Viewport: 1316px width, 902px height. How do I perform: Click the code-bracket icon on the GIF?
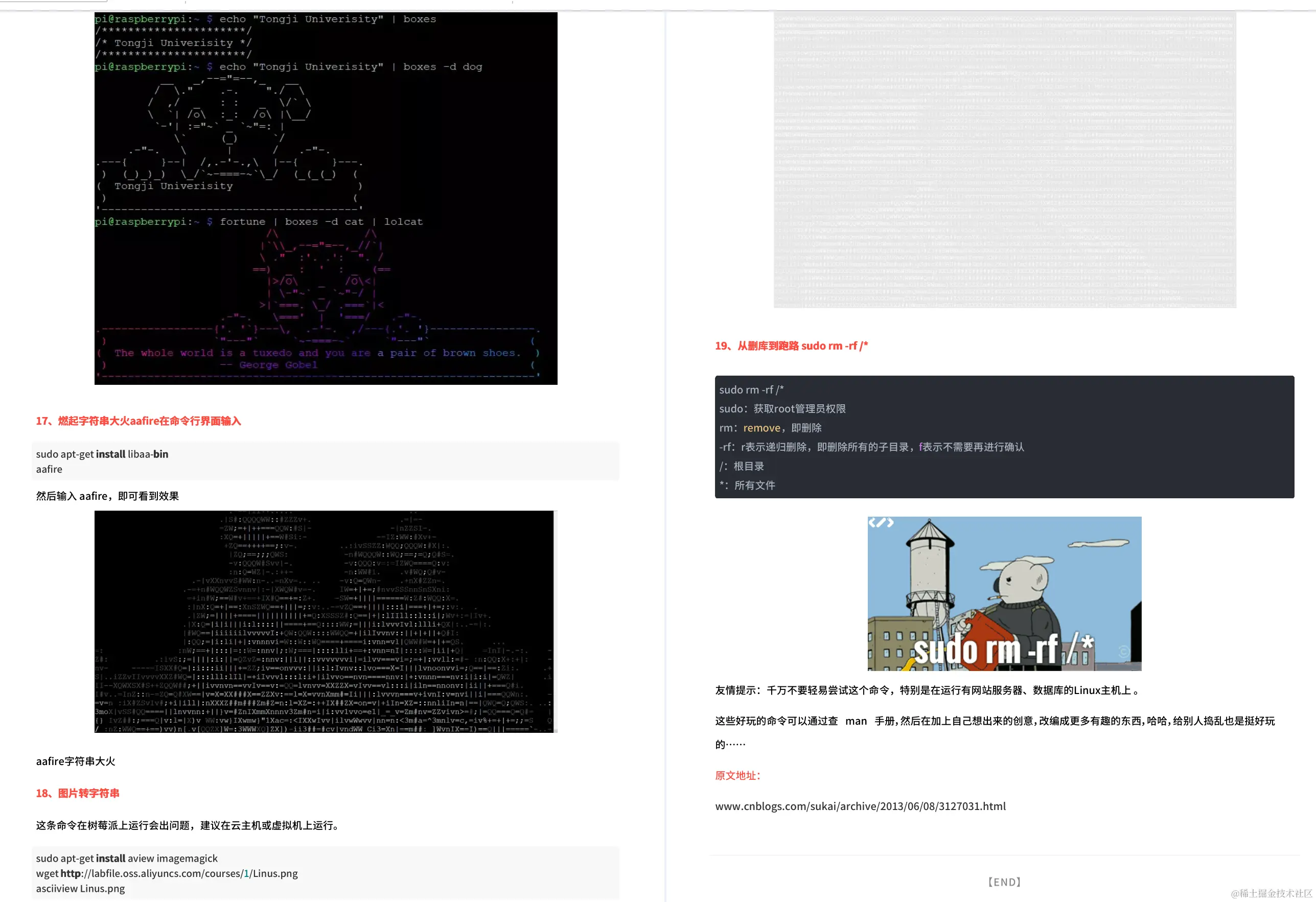pyautogui.click(x=881, y=522)
